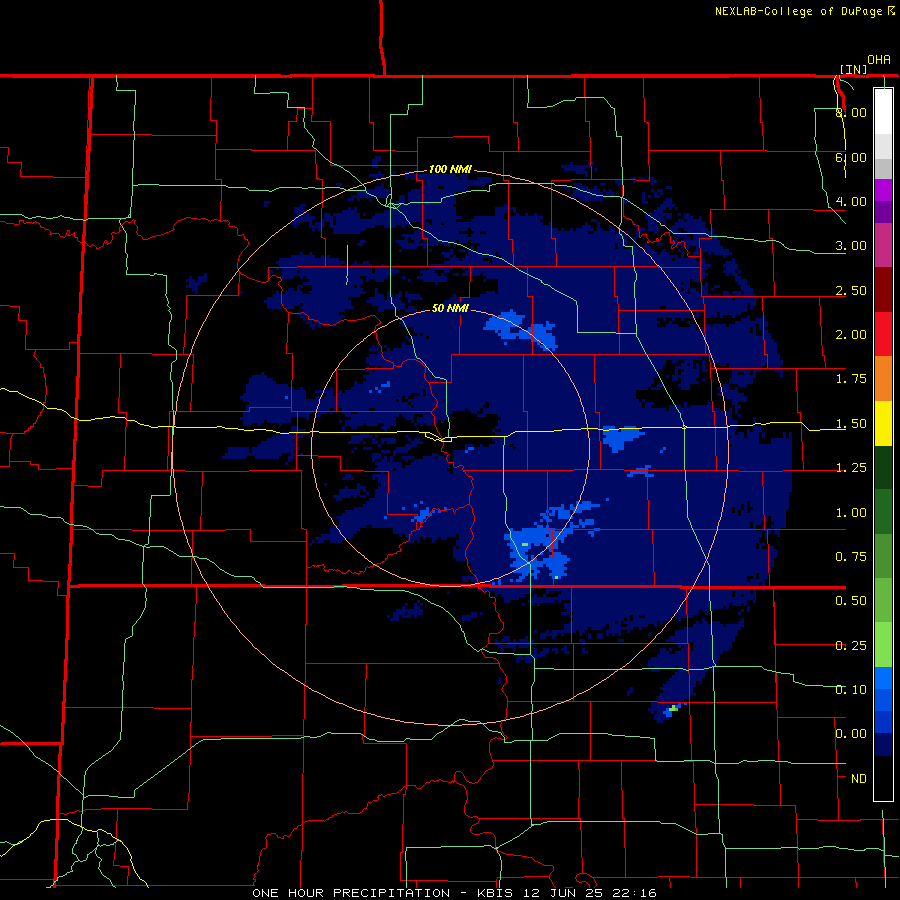Click the 0.00 scale value
The width and height of the screenshot is (900, 900).
coord(851,734)
